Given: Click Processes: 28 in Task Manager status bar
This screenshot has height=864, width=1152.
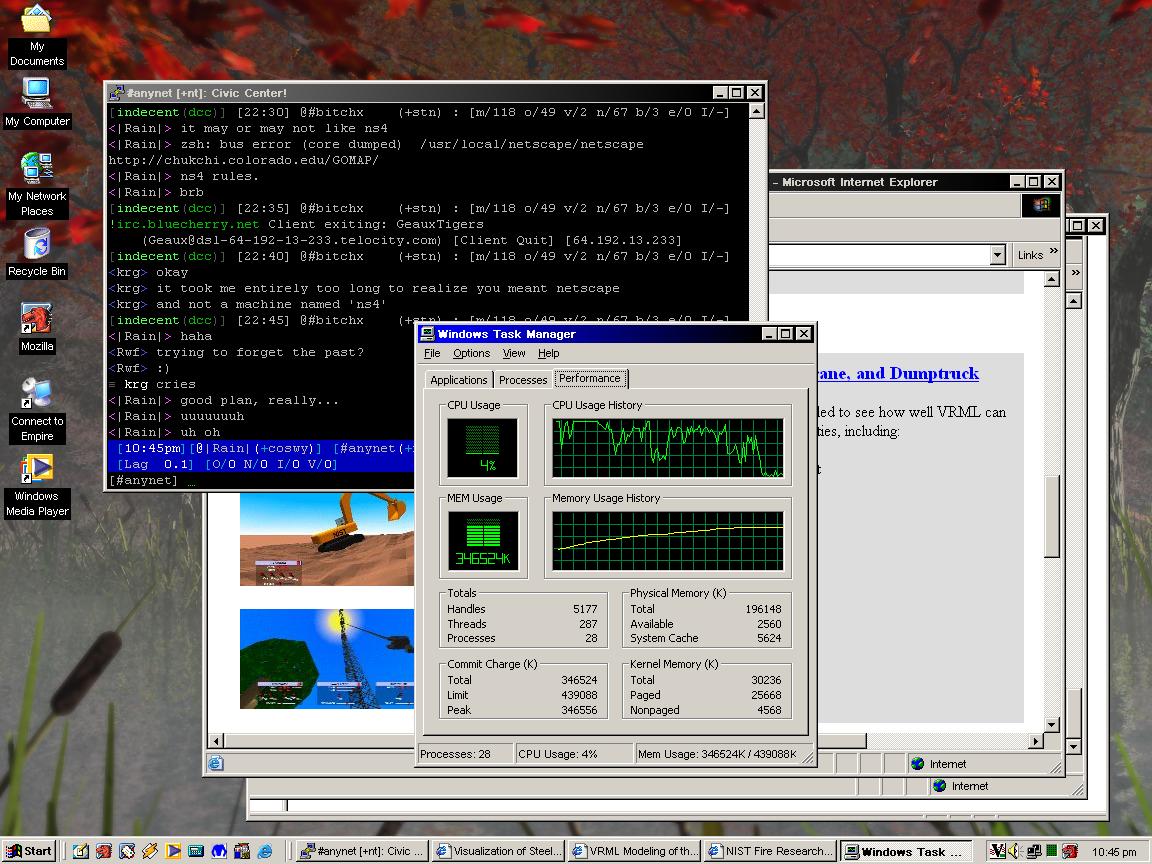Looking at the screenshot, I should (465, 754).
